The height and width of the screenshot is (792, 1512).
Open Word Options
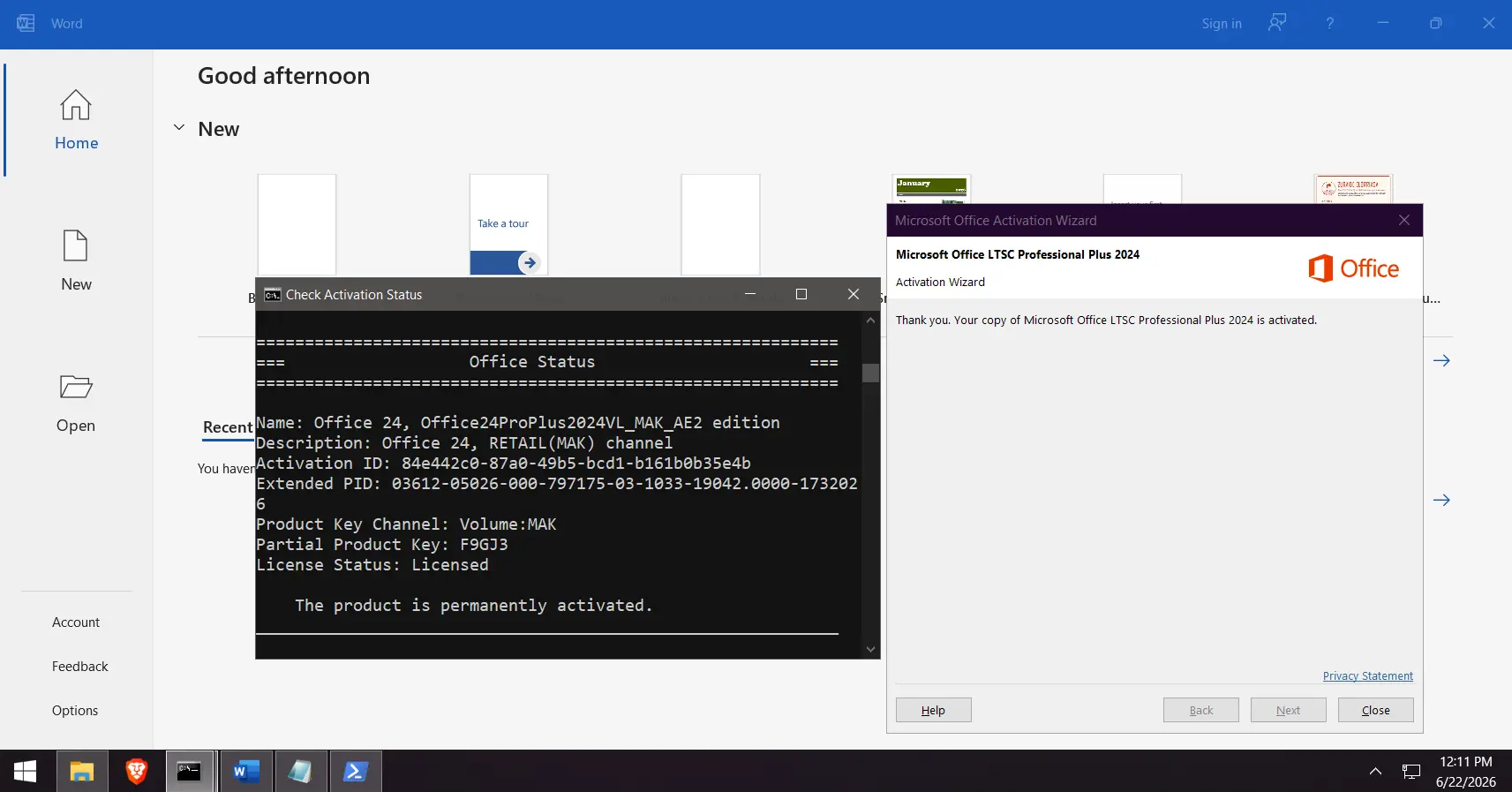coord(75,711)
